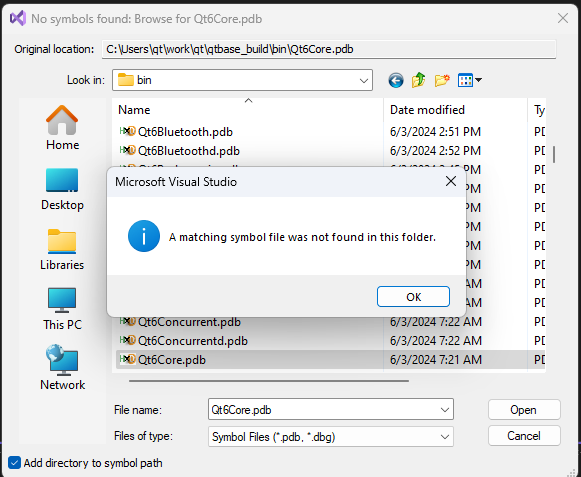This screenshot has height=477, width=581.
Task: Select Desktop in the places sidebar
Action: pos(62,189)
